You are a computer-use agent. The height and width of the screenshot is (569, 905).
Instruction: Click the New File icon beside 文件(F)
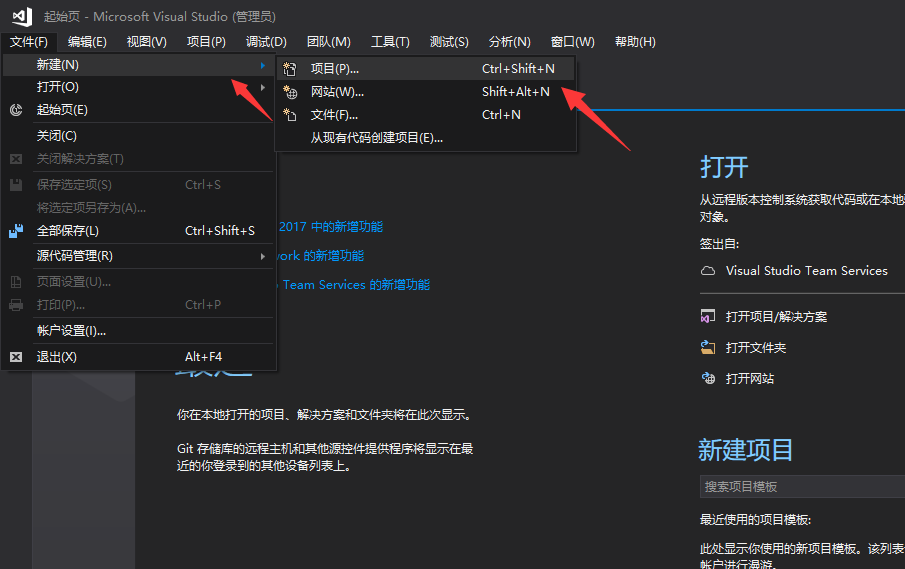click(x=290, y=115)
